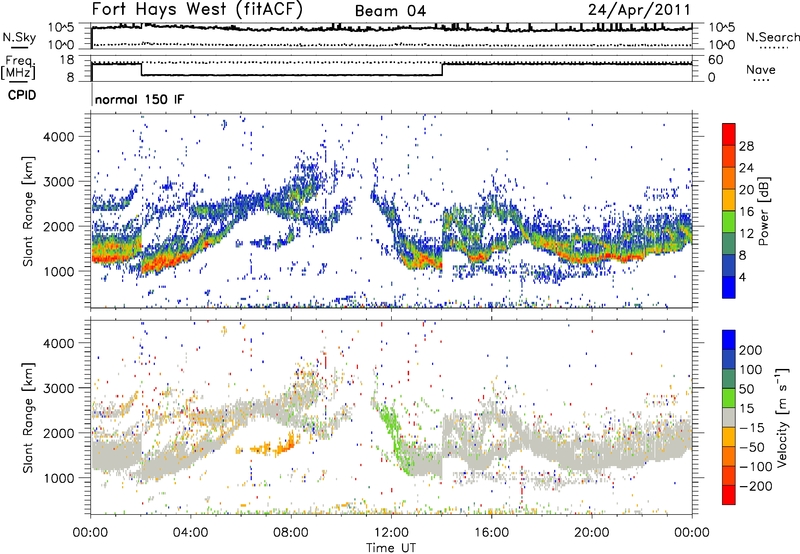Click the "100" label on Velocity scale
The width and height of the screenshot is (800, 554).
click(x=751, y=370)
